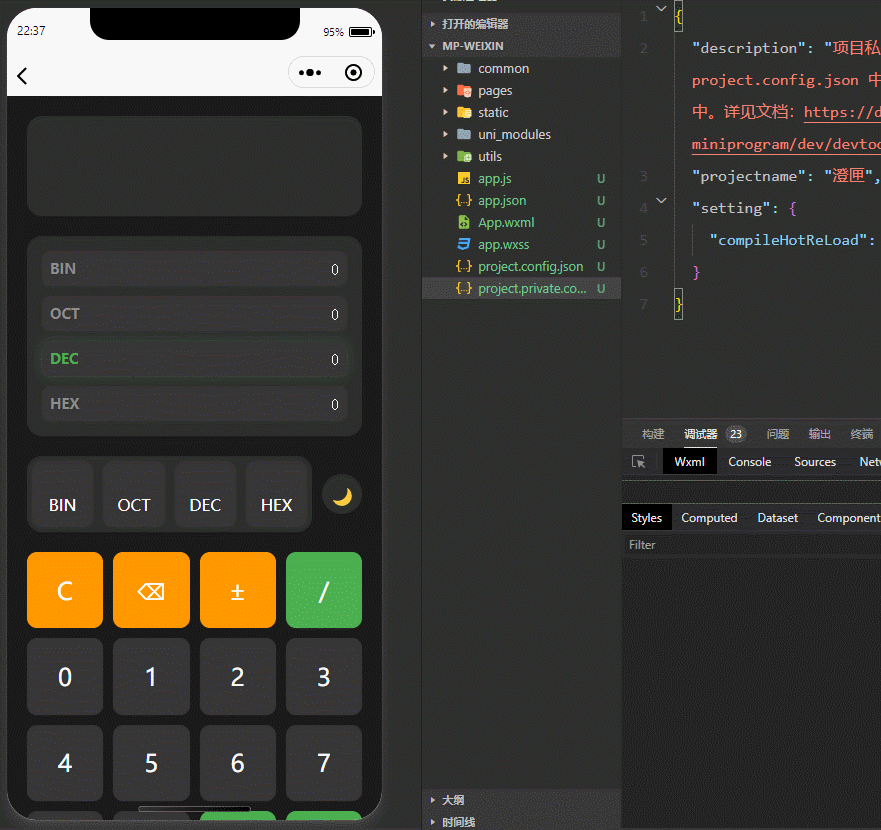881x830 pixels.
Task: Tap digit 1 on the keypad
Action: pos(151,677)
